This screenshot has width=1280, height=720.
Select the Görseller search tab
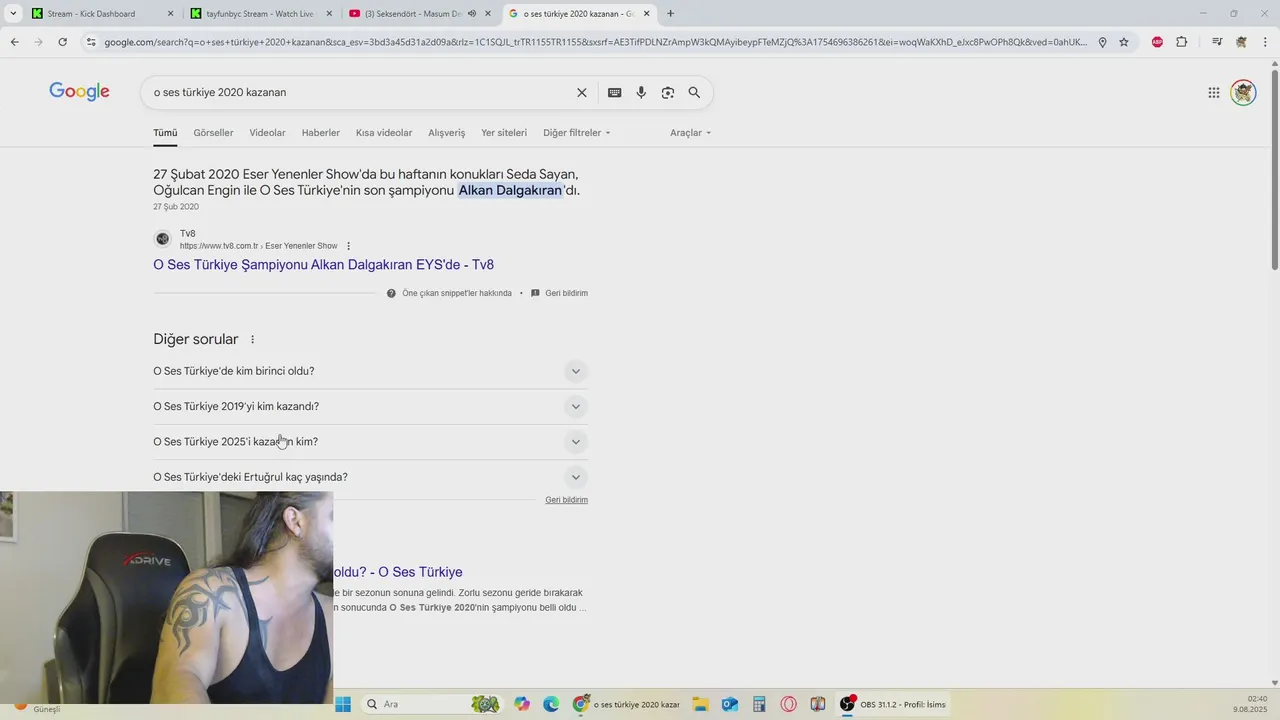pyautogui.click(x=213, y=132)
